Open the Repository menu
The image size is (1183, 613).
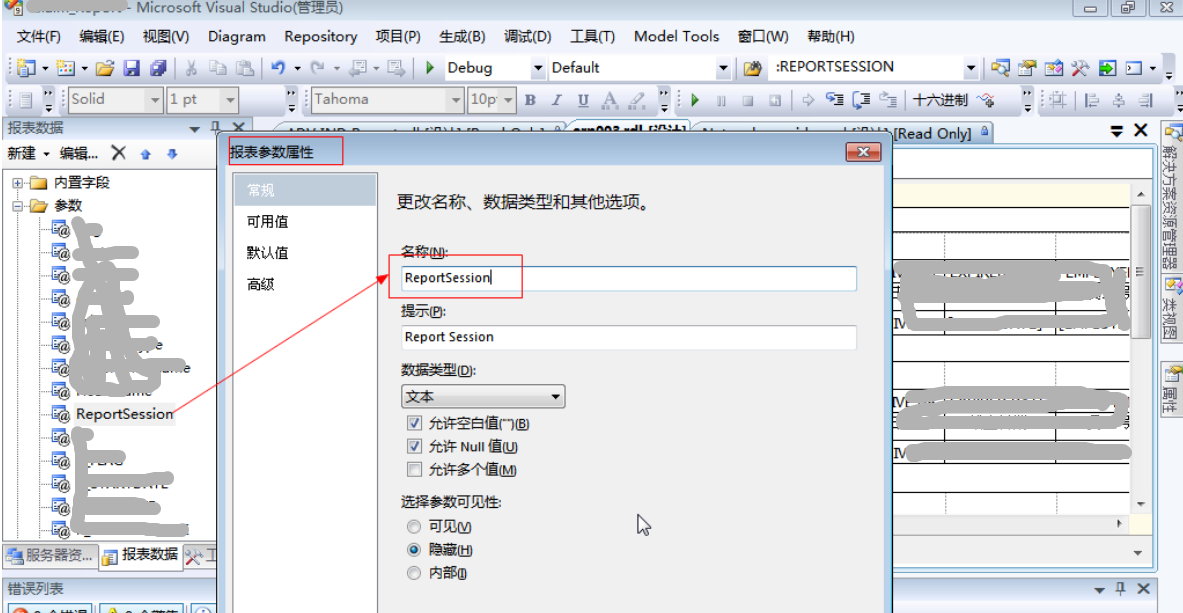[321, 36]
